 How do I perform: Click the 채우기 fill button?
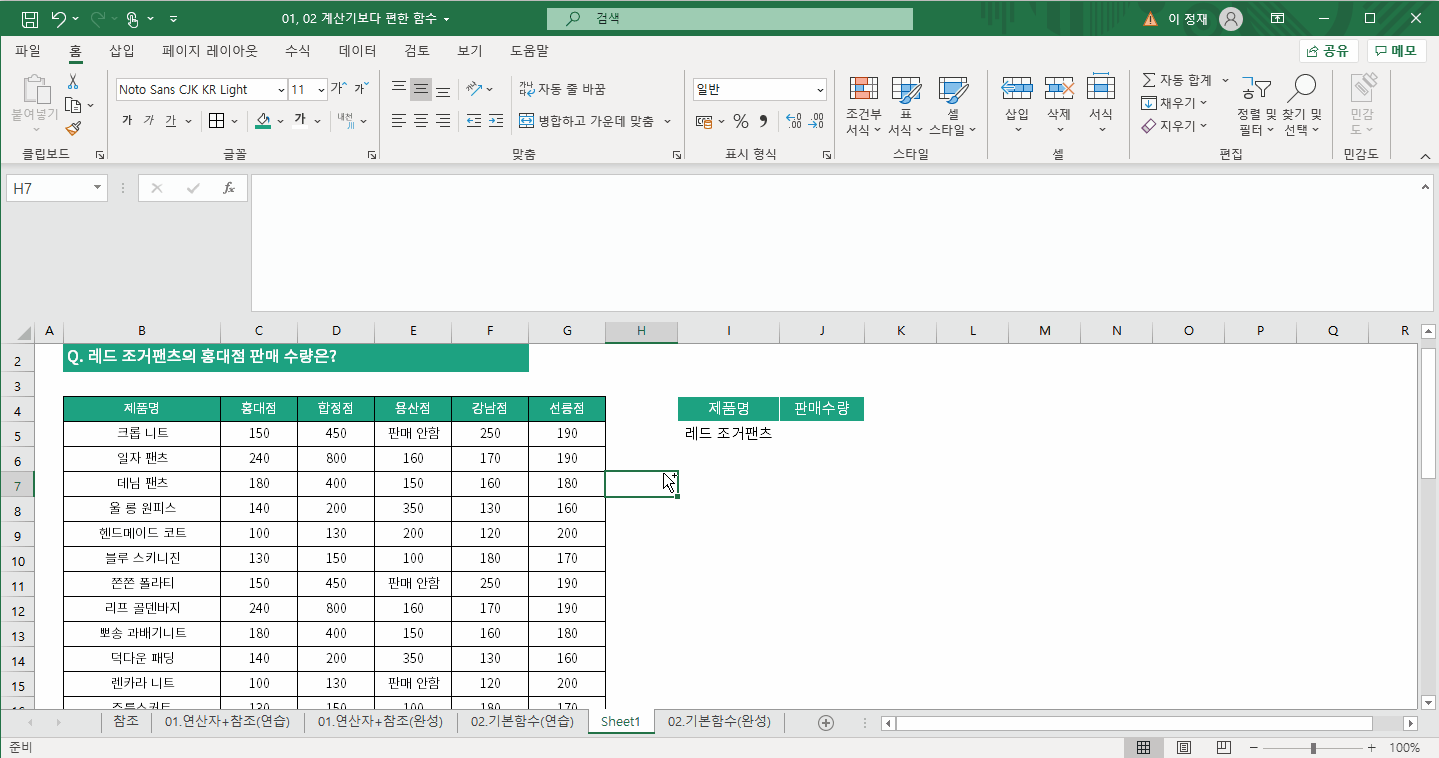pyautogui.click(x=1176, y=103)
